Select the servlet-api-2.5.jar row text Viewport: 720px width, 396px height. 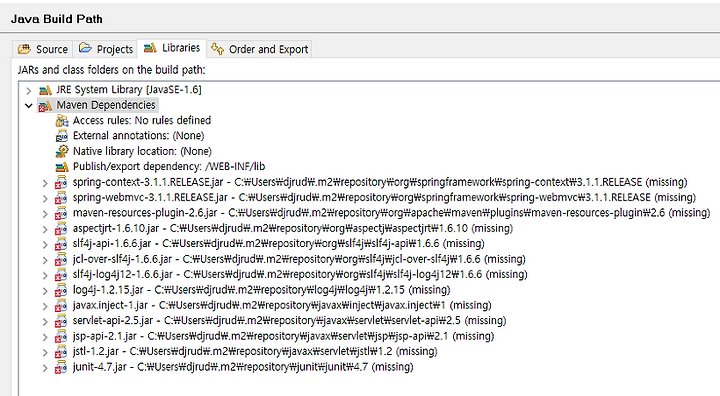click(289, 321)
